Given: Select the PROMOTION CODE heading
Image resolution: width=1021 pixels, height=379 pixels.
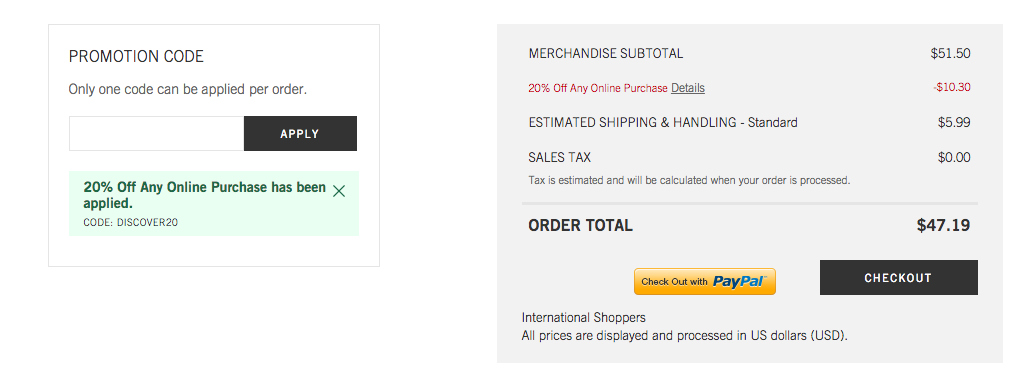Looking at the screenshot, I should click(136, 57).
